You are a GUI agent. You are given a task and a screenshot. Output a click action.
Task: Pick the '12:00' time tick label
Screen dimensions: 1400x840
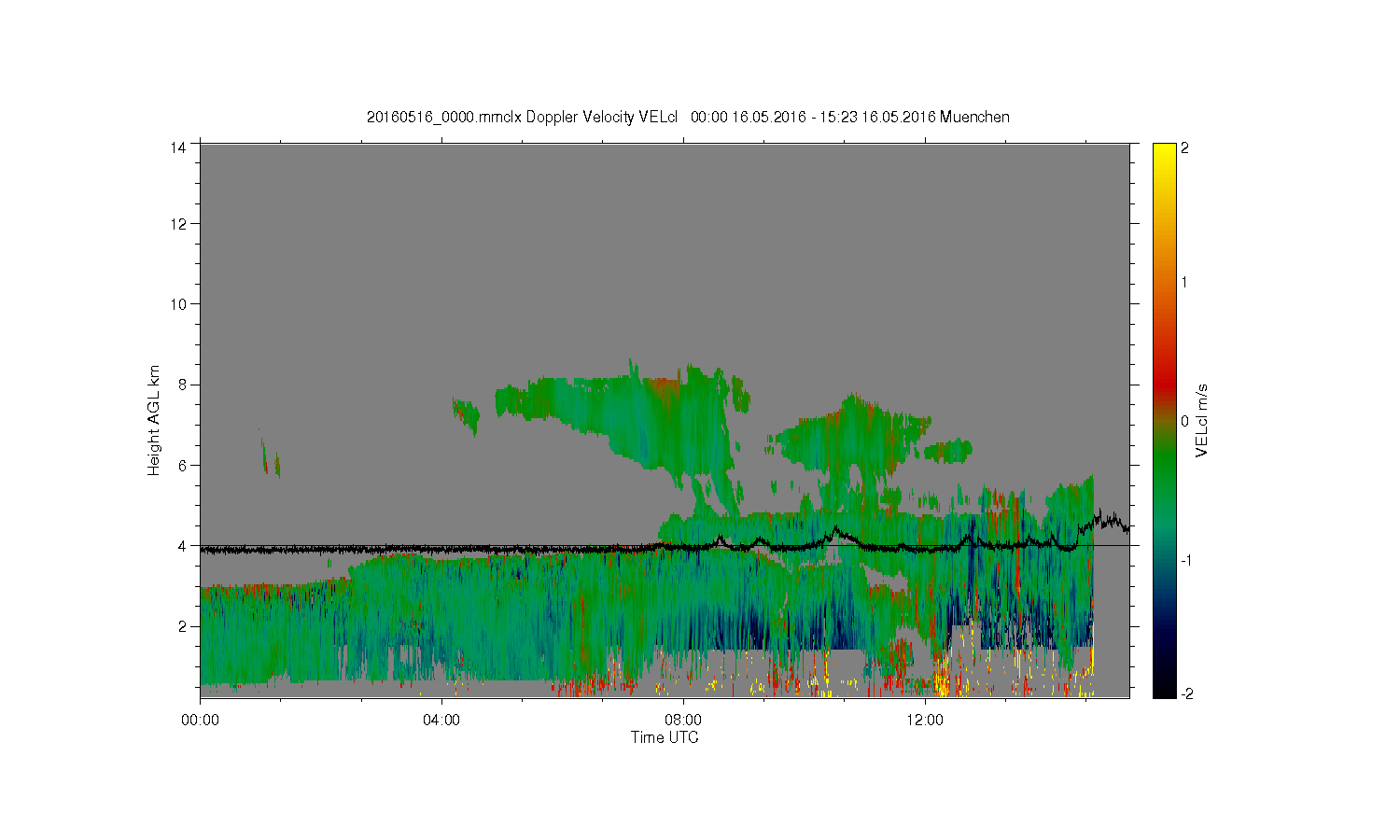[x=925, y=720]
